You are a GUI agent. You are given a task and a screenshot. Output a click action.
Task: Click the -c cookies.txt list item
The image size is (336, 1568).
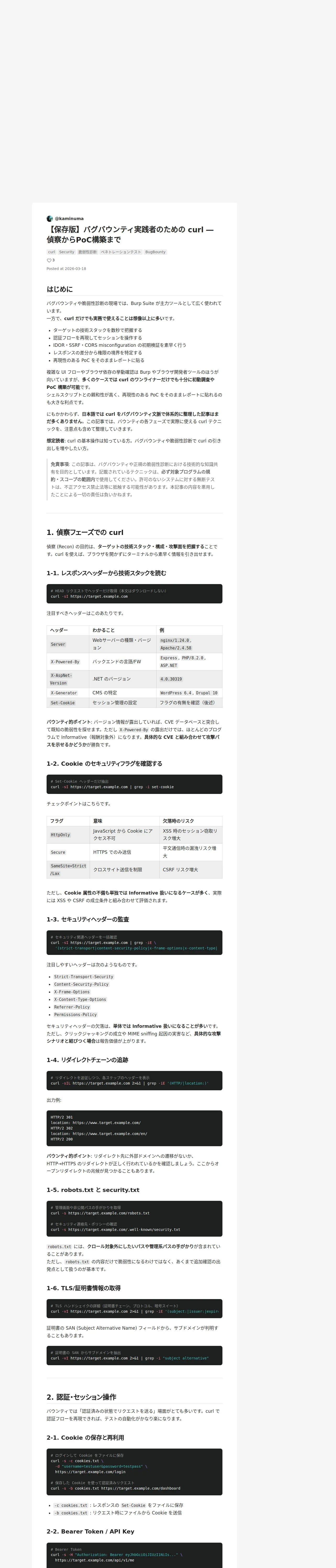(x=118, y=1505)
